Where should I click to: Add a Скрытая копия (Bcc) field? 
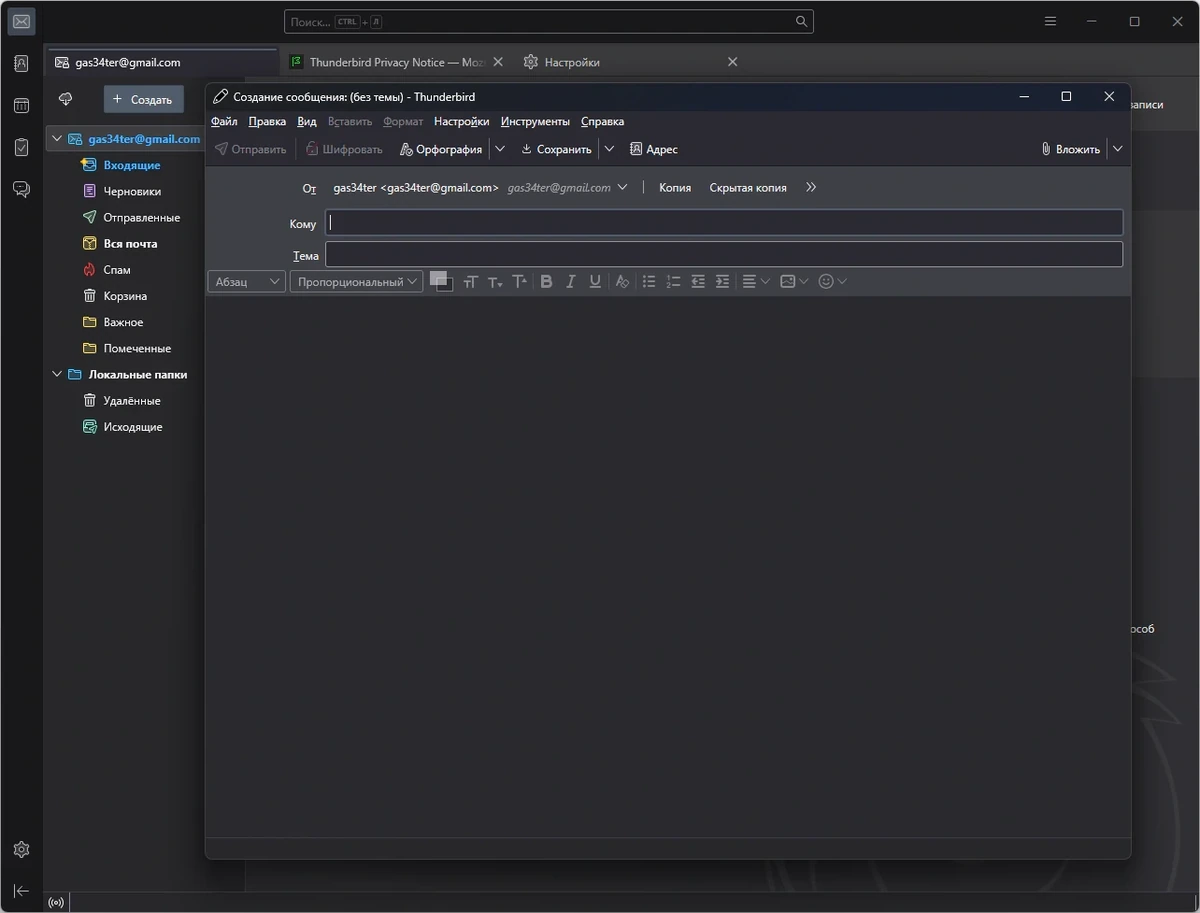pyautogui.click(x=748, y=188)
